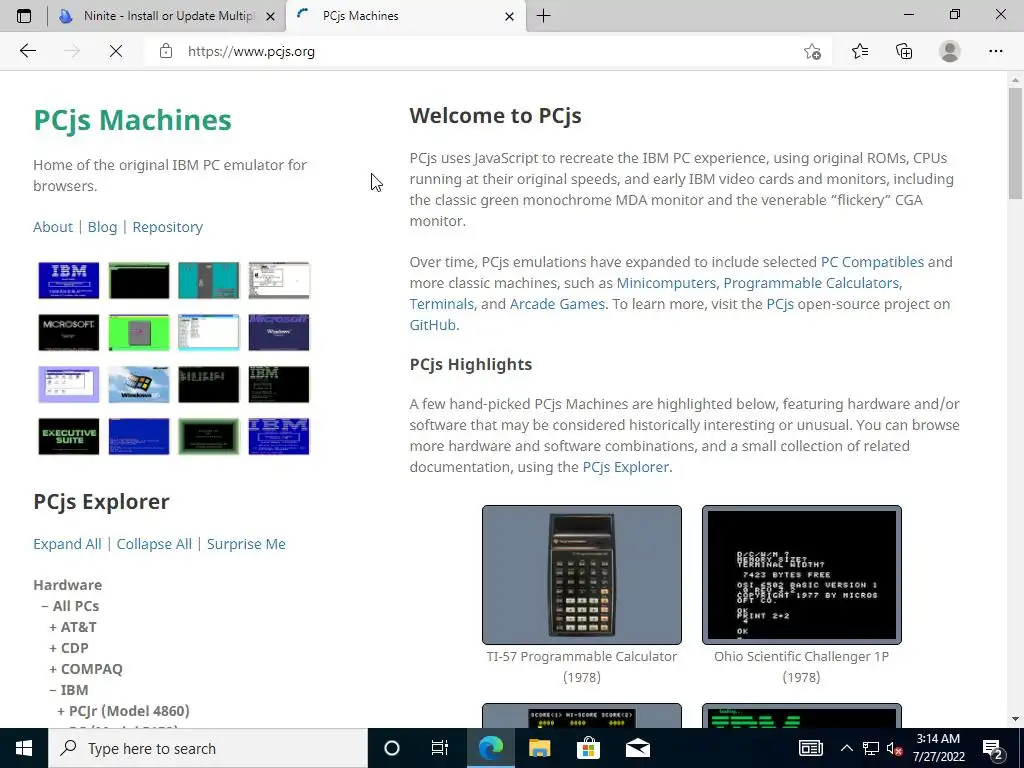Open Settings and more ellipsis menu
The width and height of the screenshot is (1024, 768).
(x=995, y=51)
